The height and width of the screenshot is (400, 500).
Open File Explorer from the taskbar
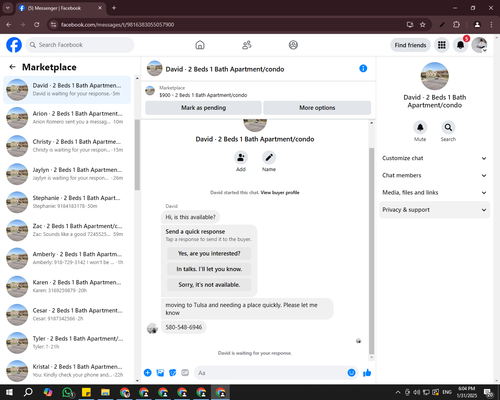pyautogui.click(x=106, y=392)
